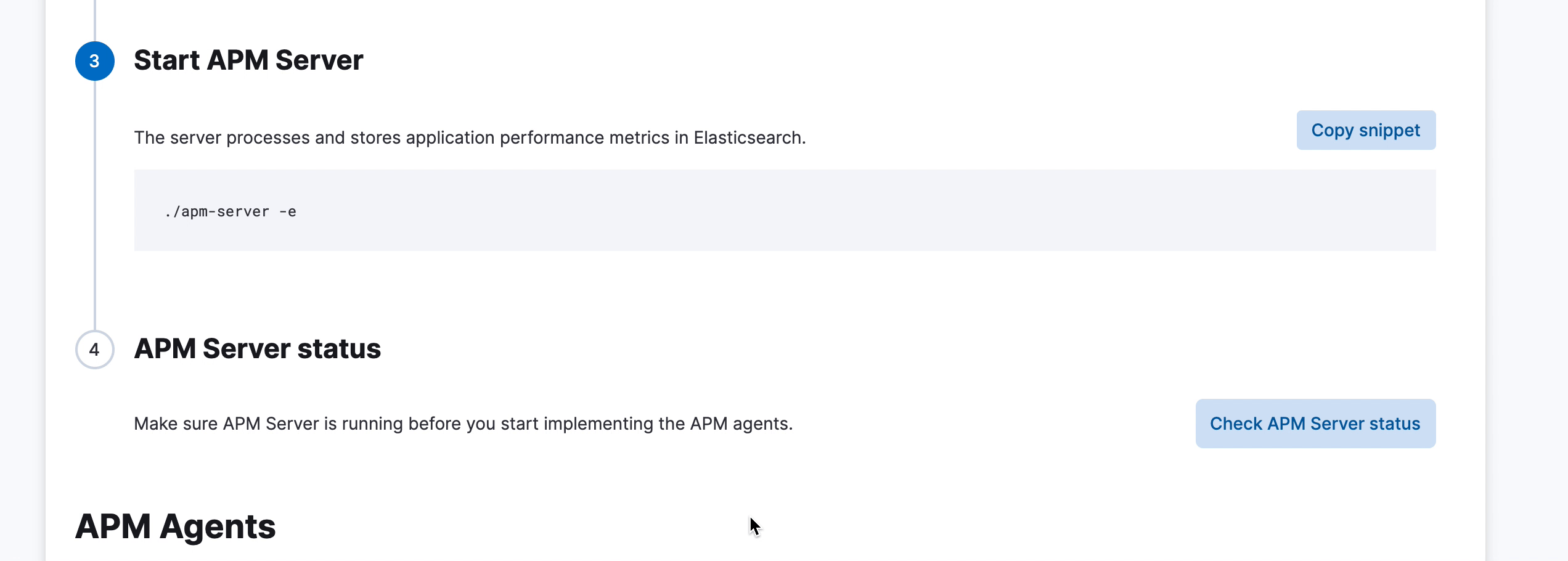This screenshot has width=1568, height=561.
Task: Click the APM Agents section title
Action: [176, 526]
